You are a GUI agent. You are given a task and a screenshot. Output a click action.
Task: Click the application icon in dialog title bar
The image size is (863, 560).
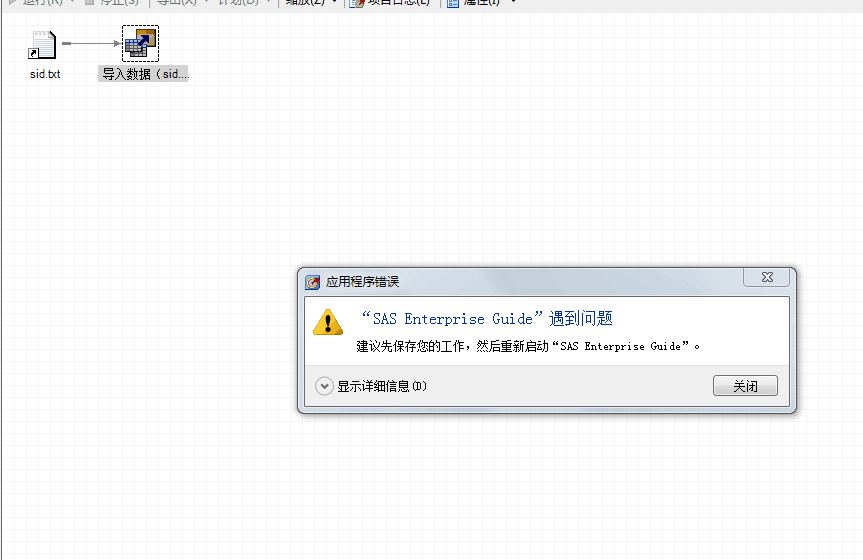pos(313,282)
